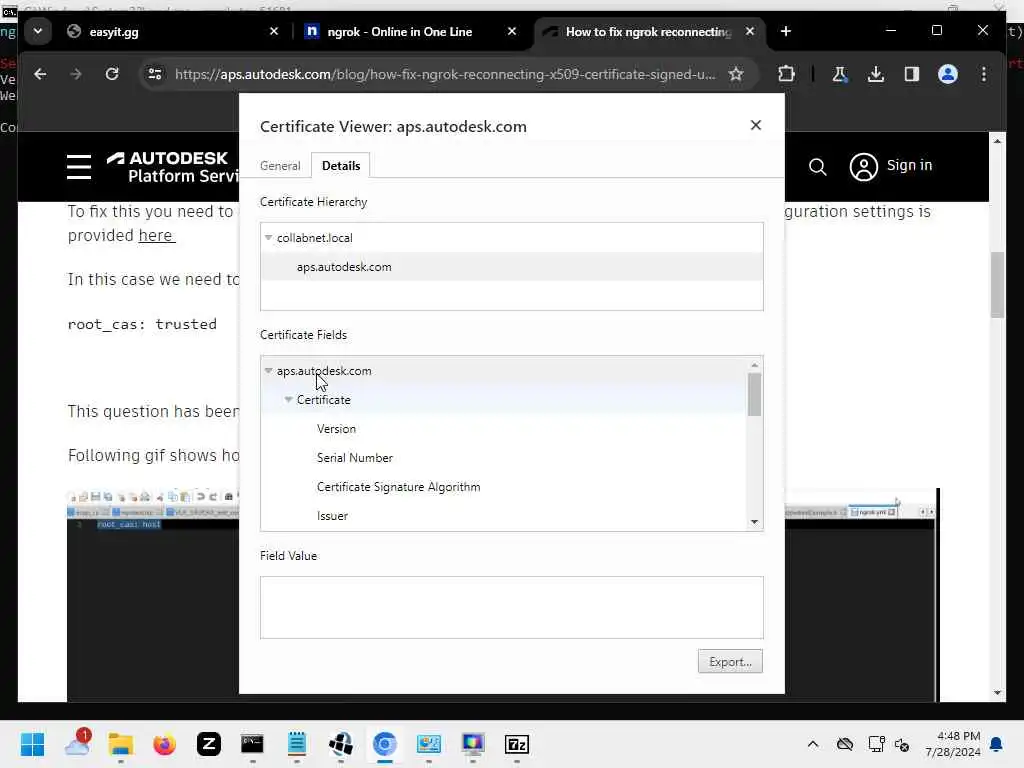The width and height of the screenshot is (1024, 768).
Task: Open the tab search dropdown
Action: coord(38,31)
